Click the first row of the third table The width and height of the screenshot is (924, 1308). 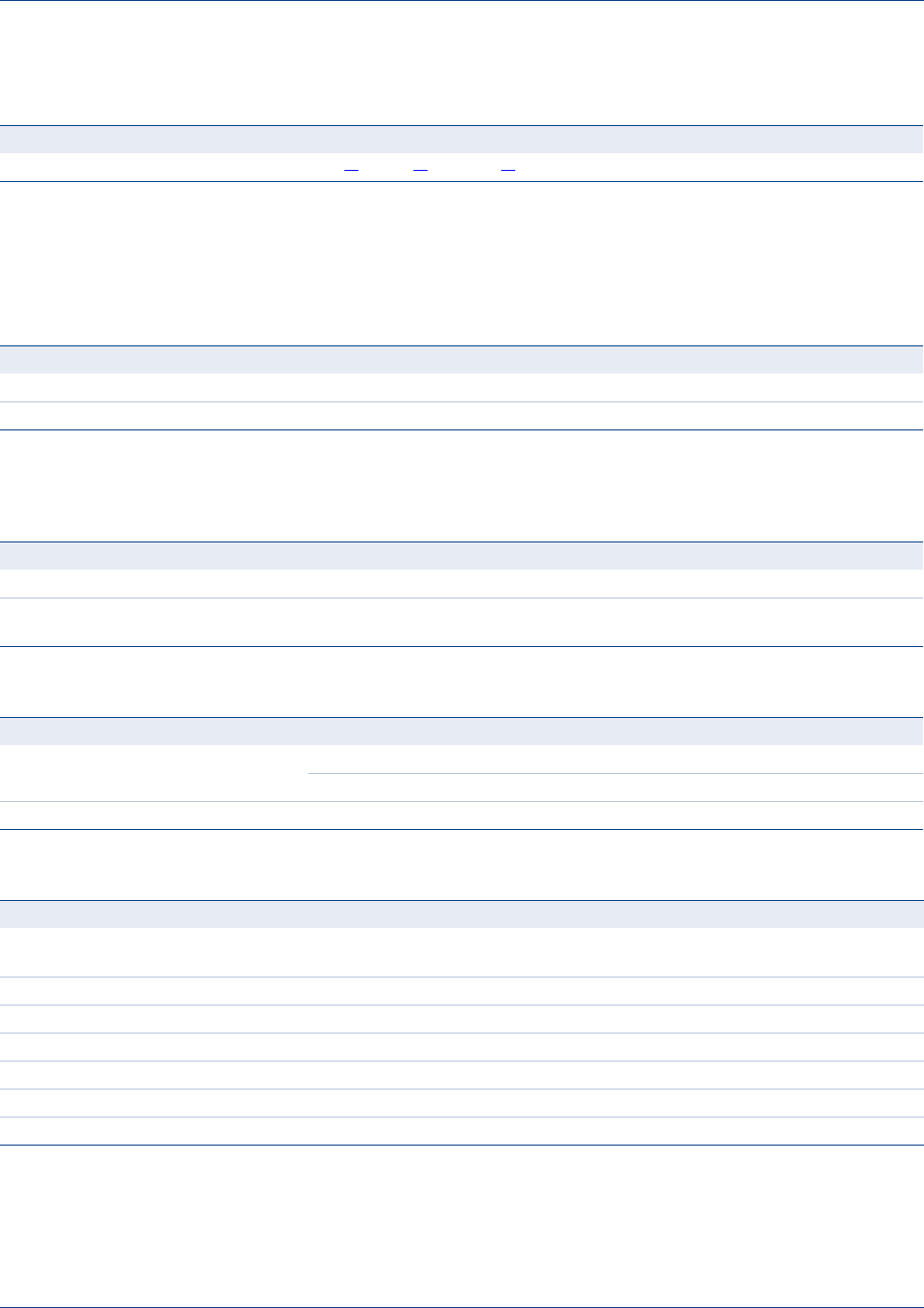point(462,584)
